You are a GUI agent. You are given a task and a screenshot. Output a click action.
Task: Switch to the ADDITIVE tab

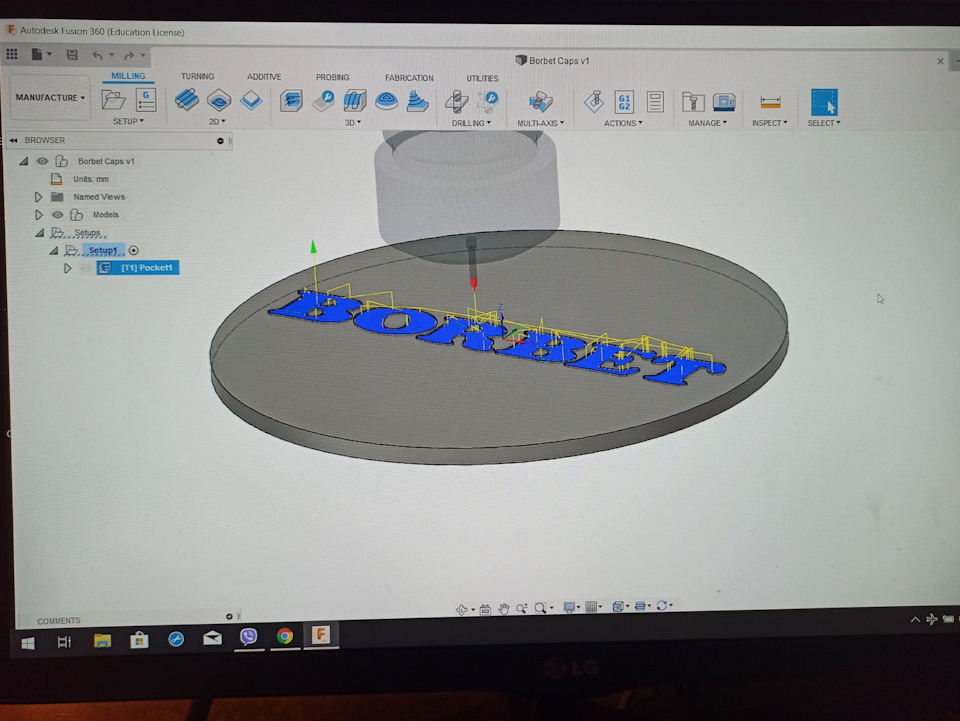coord(264,77)
